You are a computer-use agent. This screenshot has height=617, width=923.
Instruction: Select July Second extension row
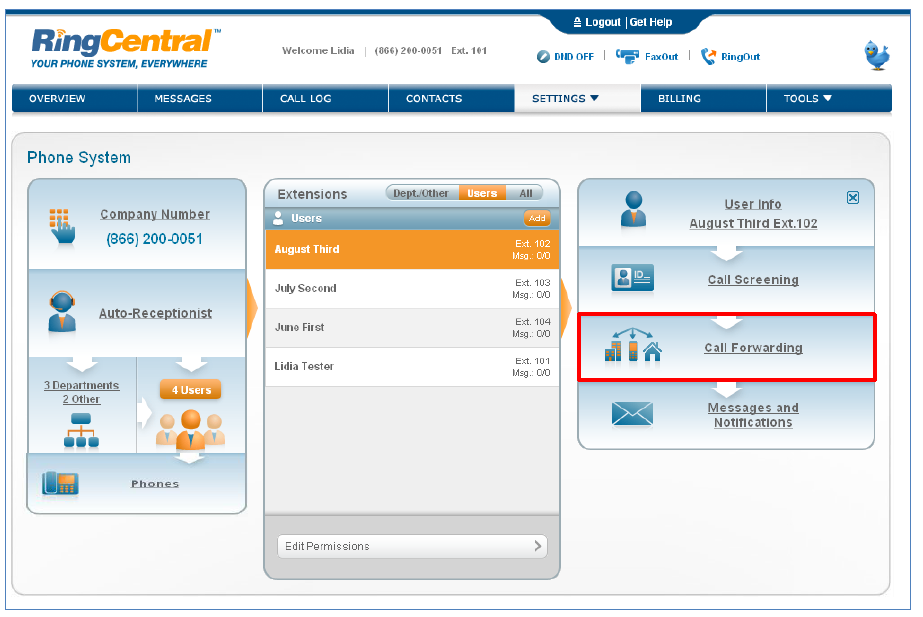[x=412, y=289]
